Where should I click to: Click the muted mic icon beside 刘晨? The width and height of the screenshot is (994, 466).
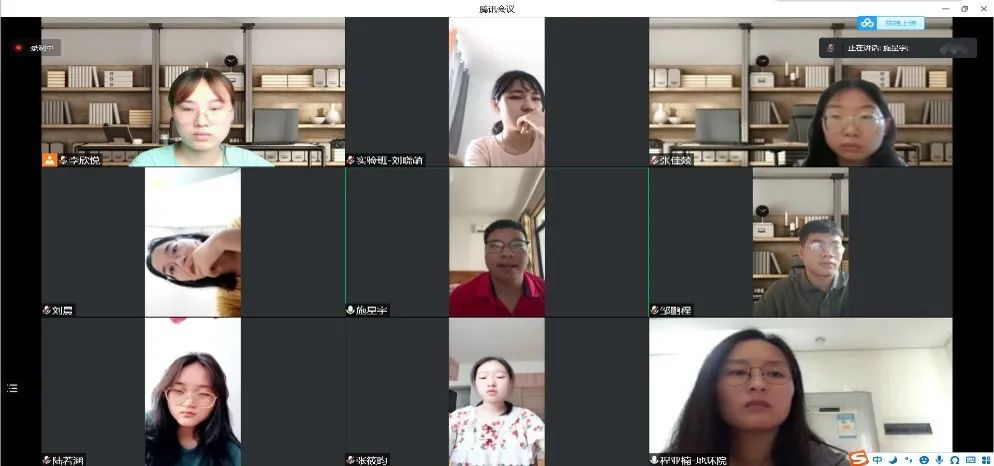click(x=46, y=311)
